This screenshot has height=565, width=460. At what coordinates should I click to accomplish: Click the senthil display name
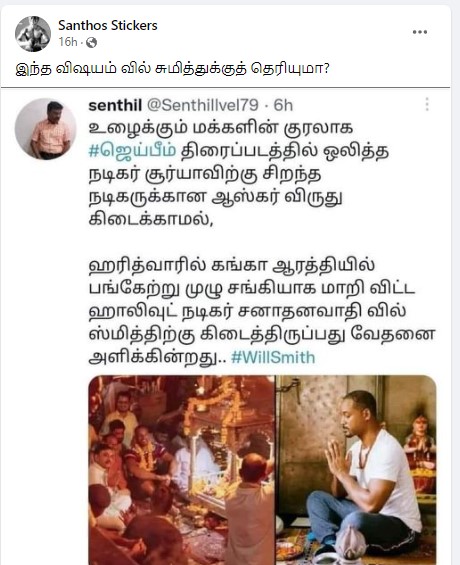(115, 106)
